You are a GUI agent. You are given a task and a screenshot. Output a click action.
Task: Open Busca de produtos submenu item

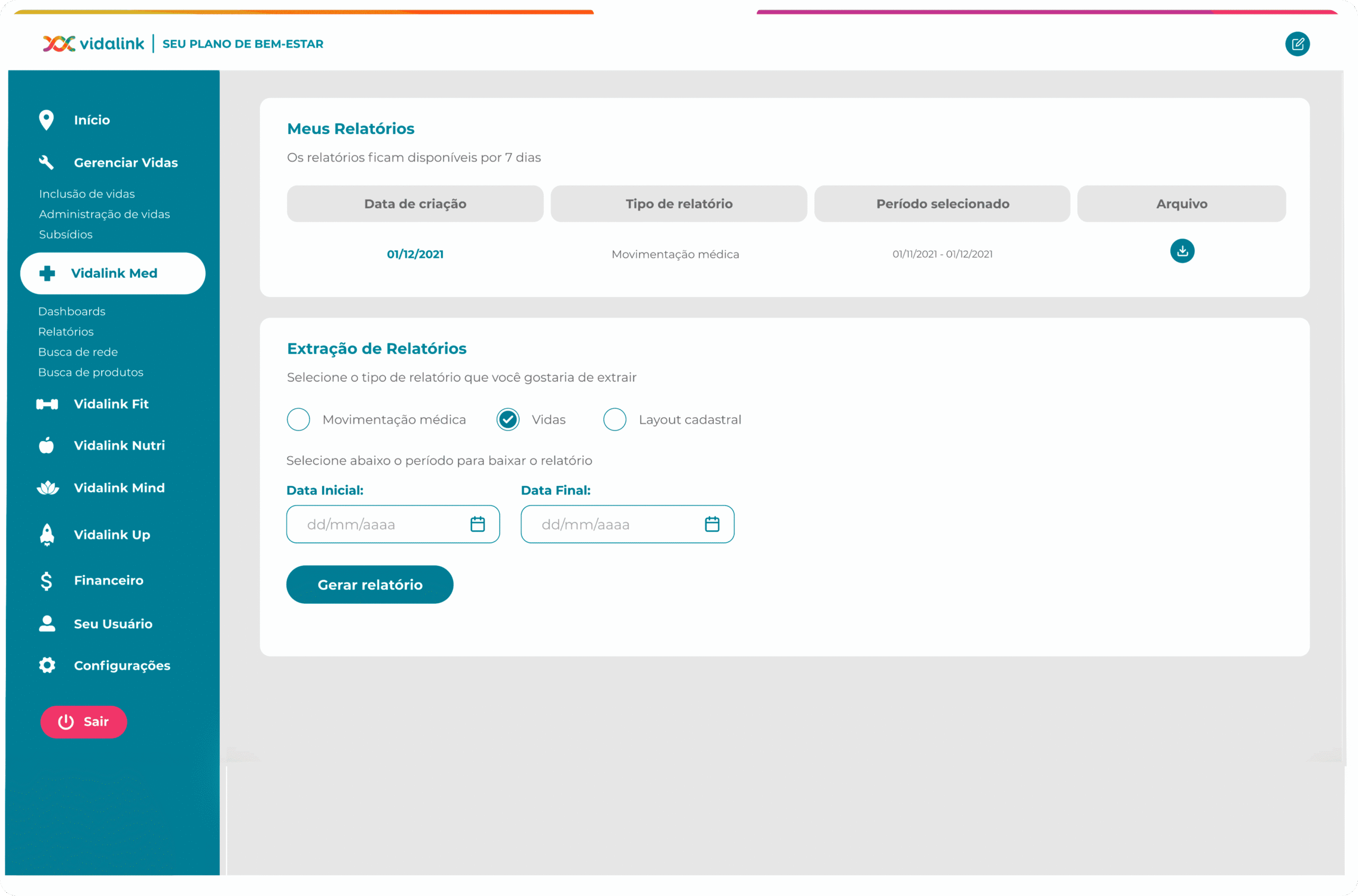coord(90,373)
